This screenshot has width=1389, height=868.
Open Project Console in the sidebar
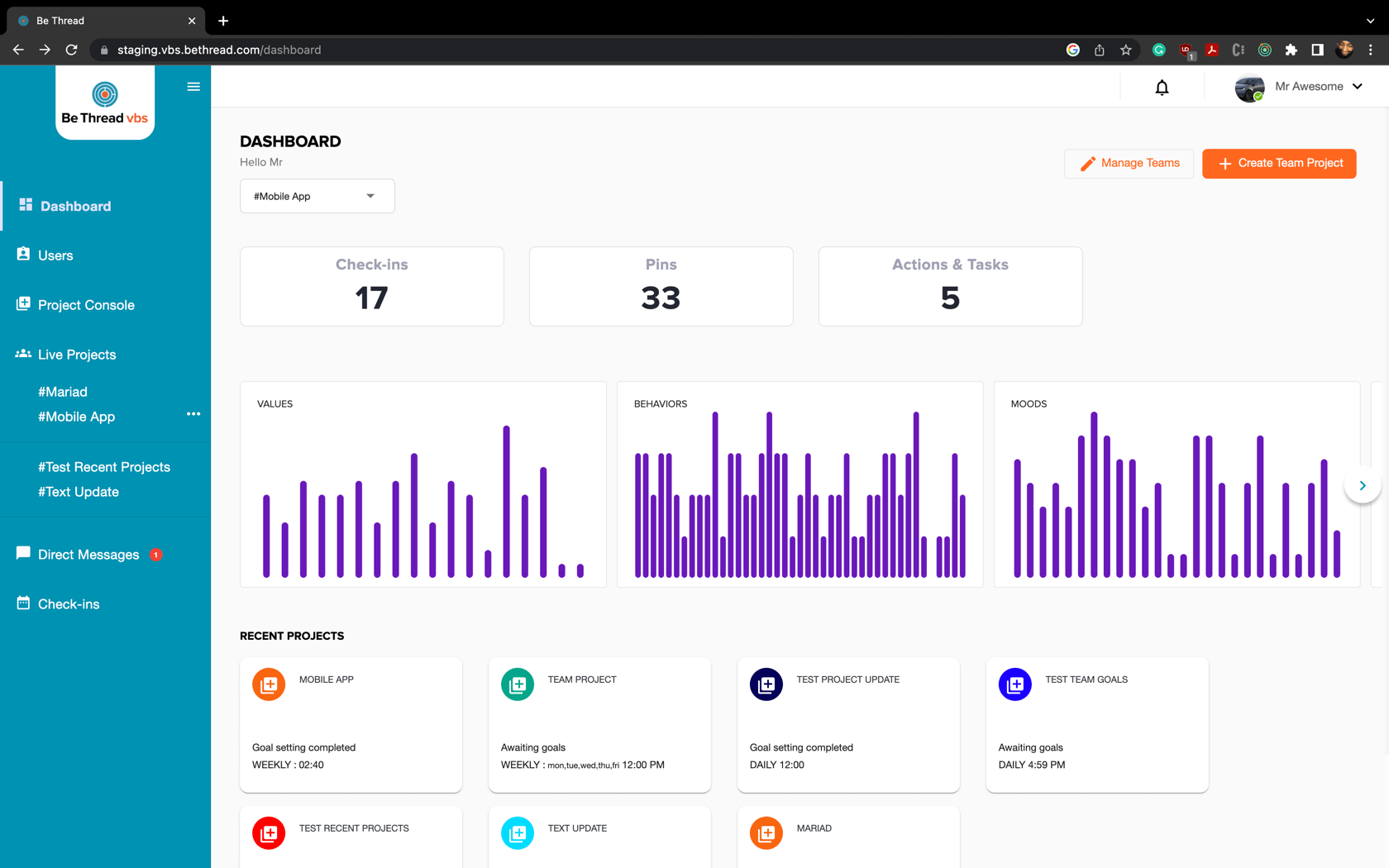click(86, 305)
